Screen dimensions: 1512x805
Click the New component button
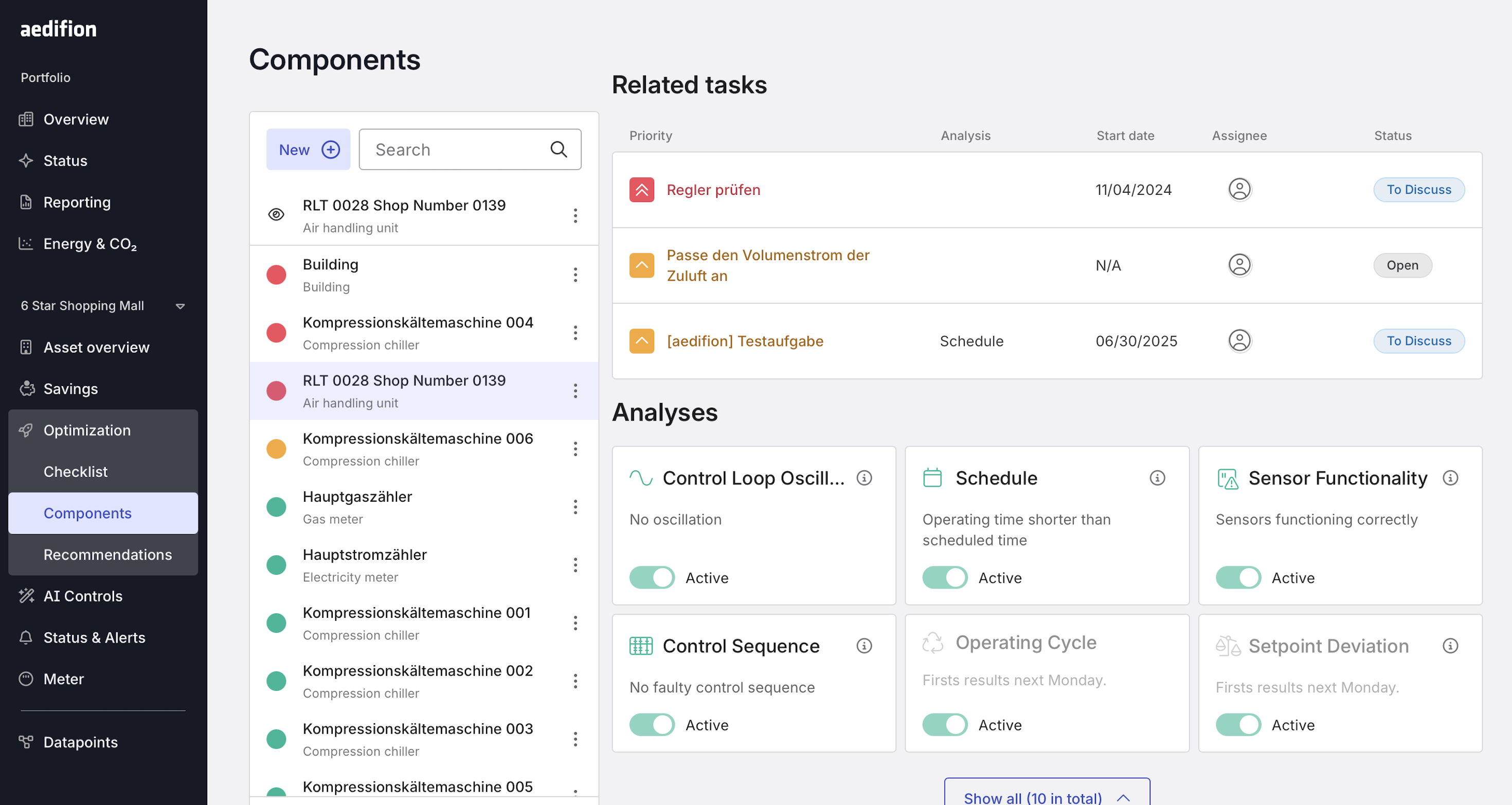[x=308, y=150]
